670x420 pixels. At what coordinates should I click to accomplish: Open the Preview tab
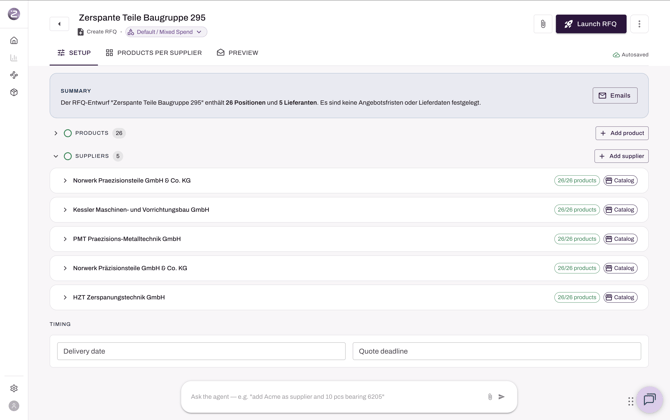coord(238,53)
